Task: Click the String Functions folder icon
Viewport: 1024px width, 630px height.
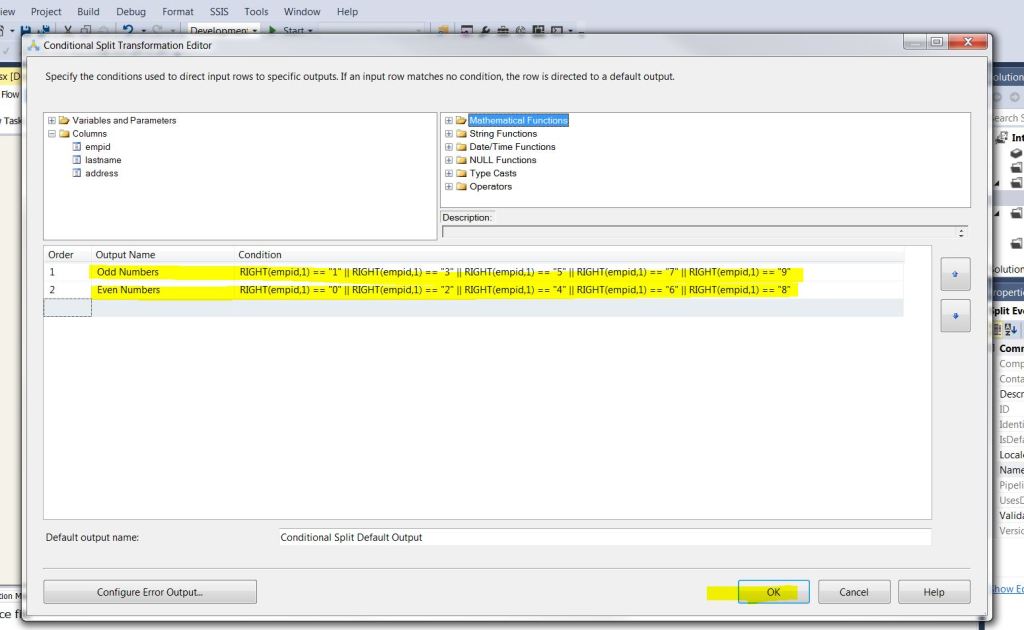Action: [x=461, y=133]
